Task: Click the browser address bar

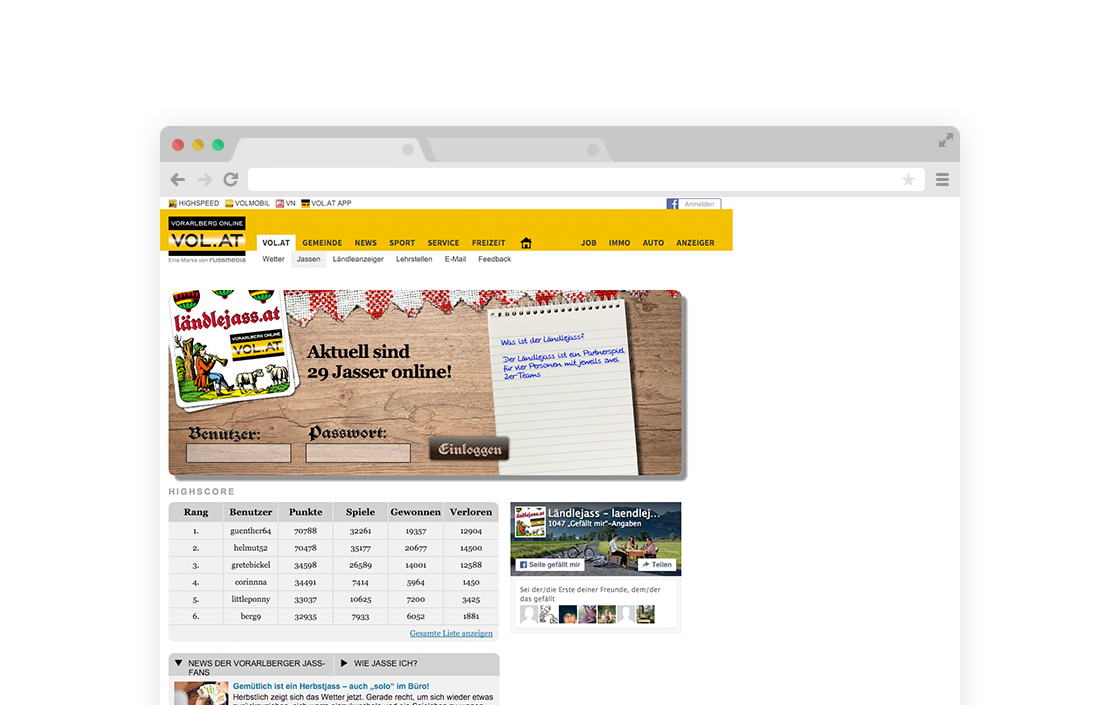Action: pos(586,179)
